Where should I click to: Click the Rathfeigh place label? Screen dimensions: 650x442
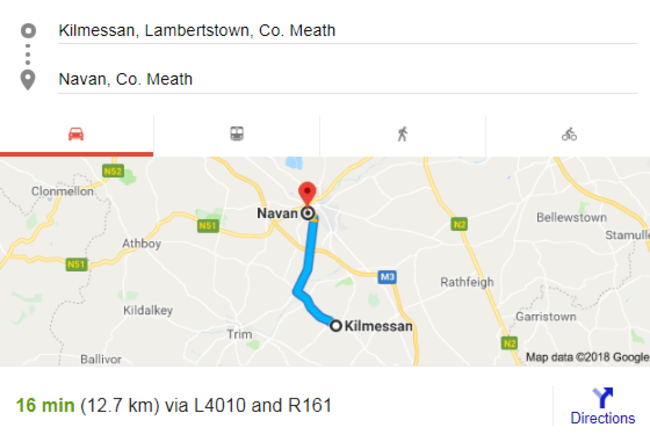[x=467, y=282]
